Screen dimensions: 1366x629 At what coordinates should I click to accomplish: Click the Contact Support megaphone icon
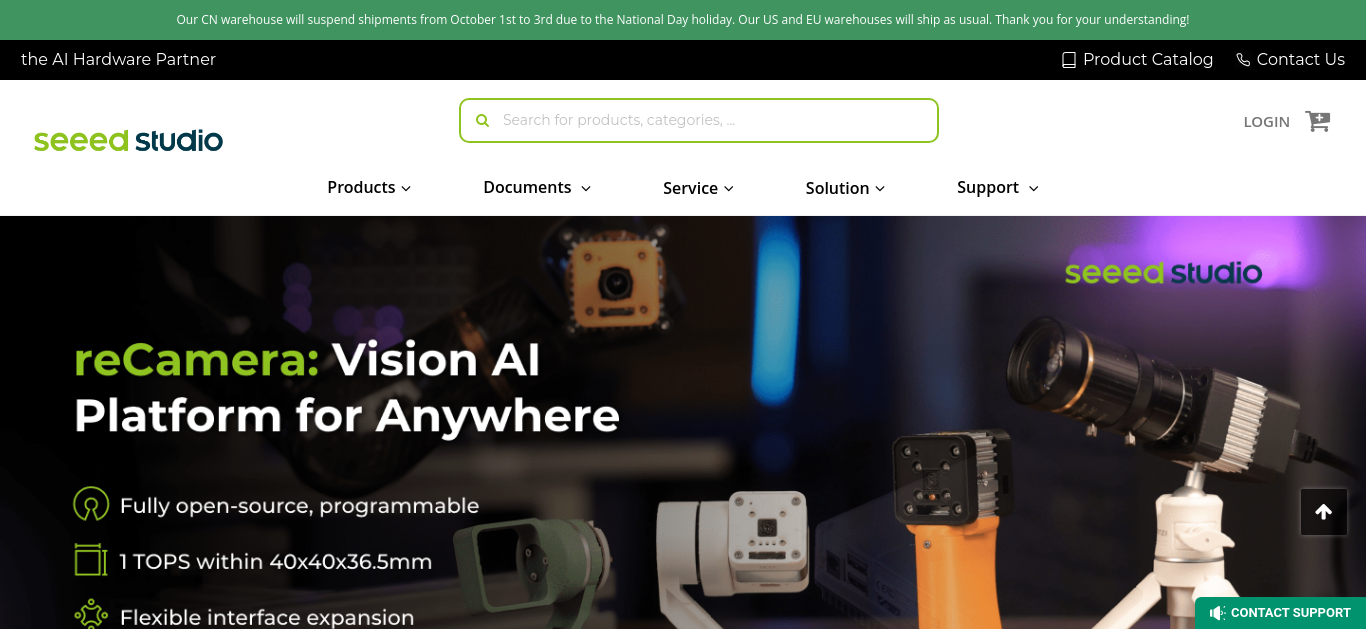click(1217, 613)
